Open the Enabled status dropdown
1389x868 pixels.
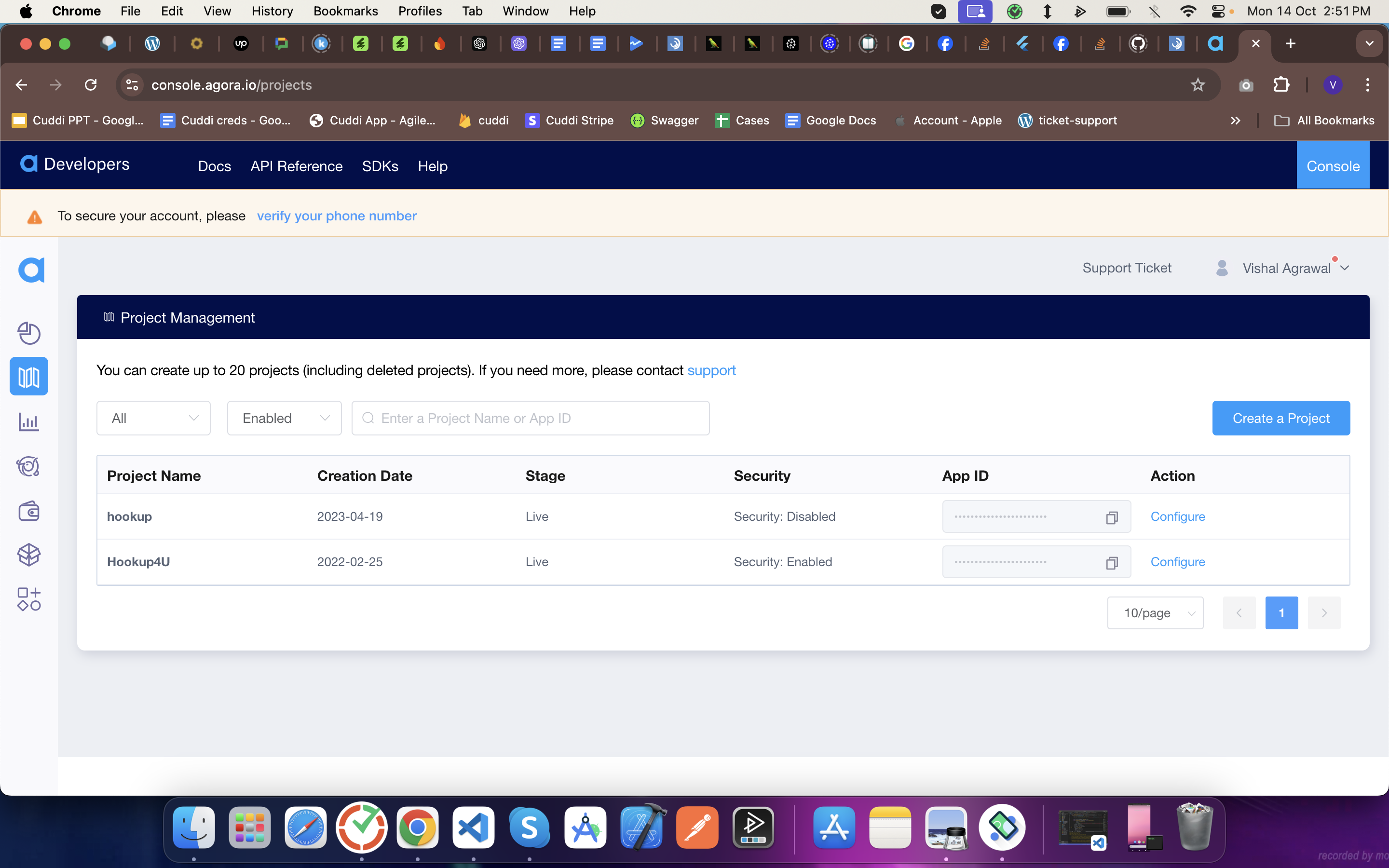pyautogui.click(x=284, y=418)
